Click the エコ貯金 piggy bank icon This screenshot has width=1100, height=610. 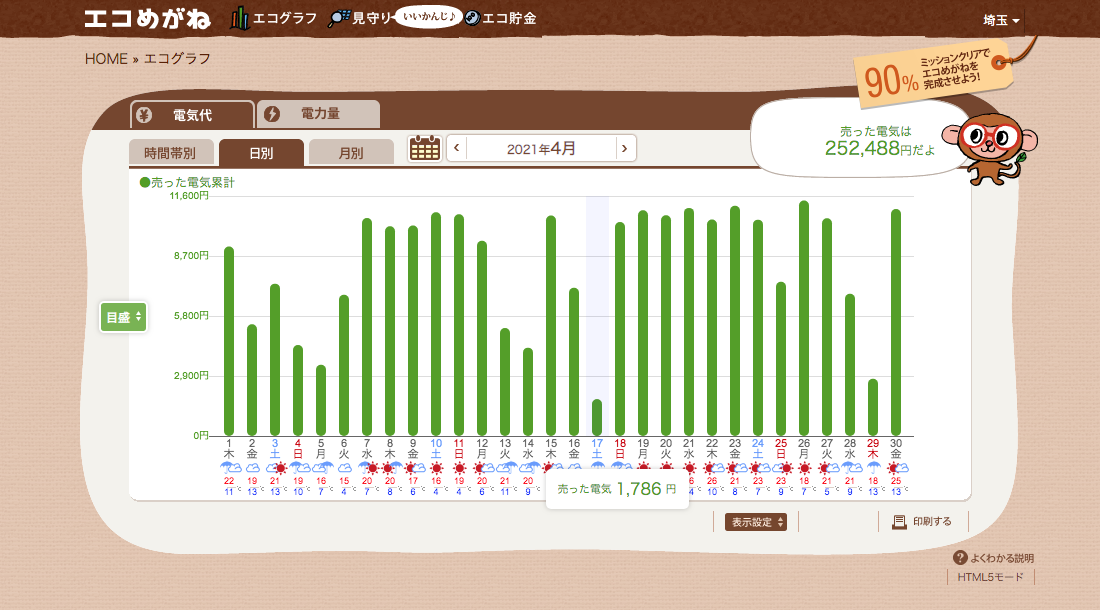pyautogui.click(x=472, y=18)
